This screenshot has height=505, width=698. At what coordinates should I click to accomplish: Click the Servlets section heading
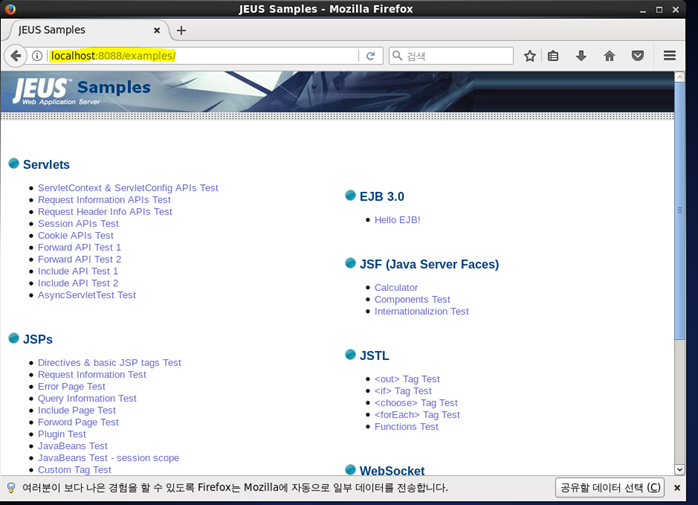(x=46, y=165)
